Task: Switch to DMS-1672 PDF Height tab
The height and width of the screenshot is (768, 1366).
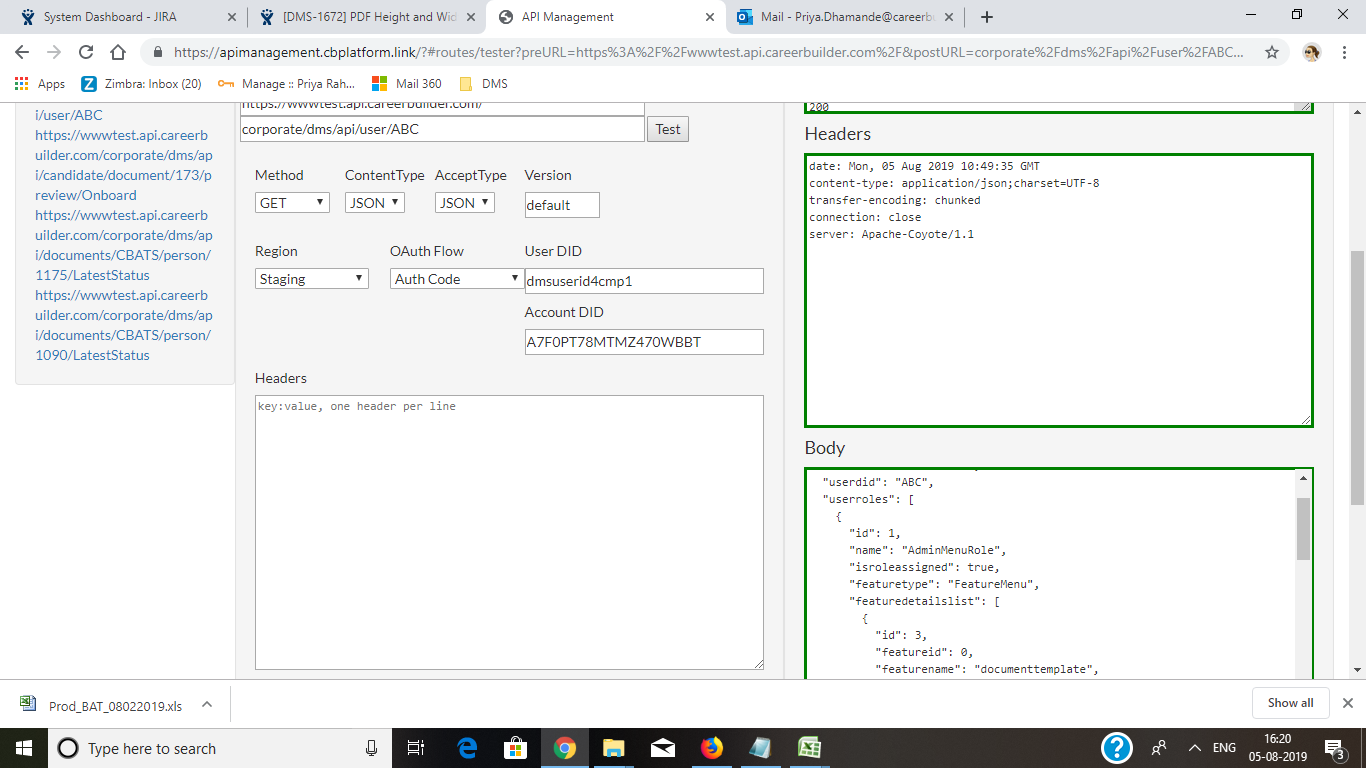Action: point(365,17)
